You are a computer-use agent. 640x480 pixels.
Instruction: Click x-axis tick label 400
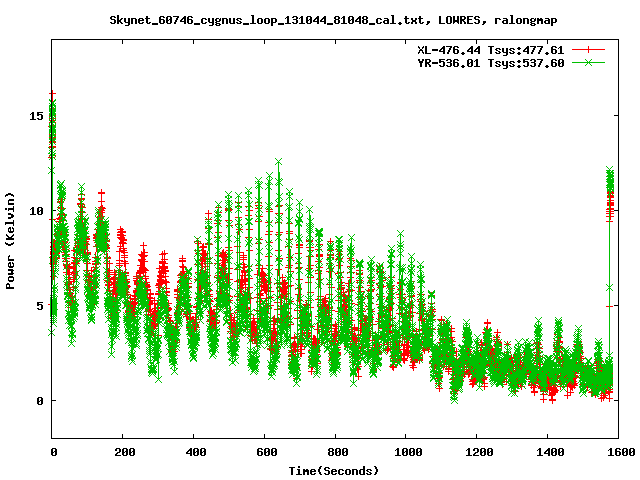(196, 452)
